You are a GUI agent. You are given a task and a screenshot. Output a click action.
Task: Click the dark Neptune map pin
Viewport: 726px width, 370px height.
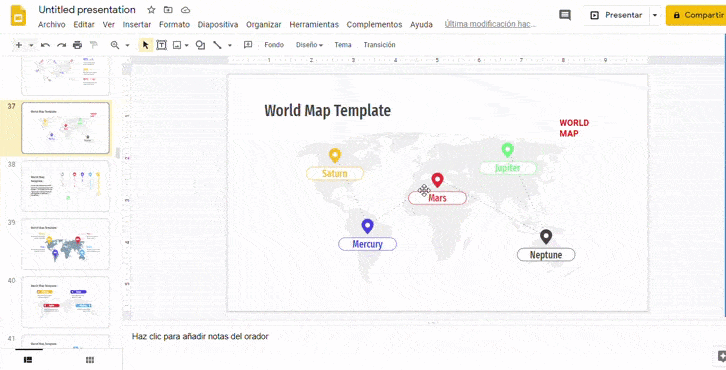(546, 237)
